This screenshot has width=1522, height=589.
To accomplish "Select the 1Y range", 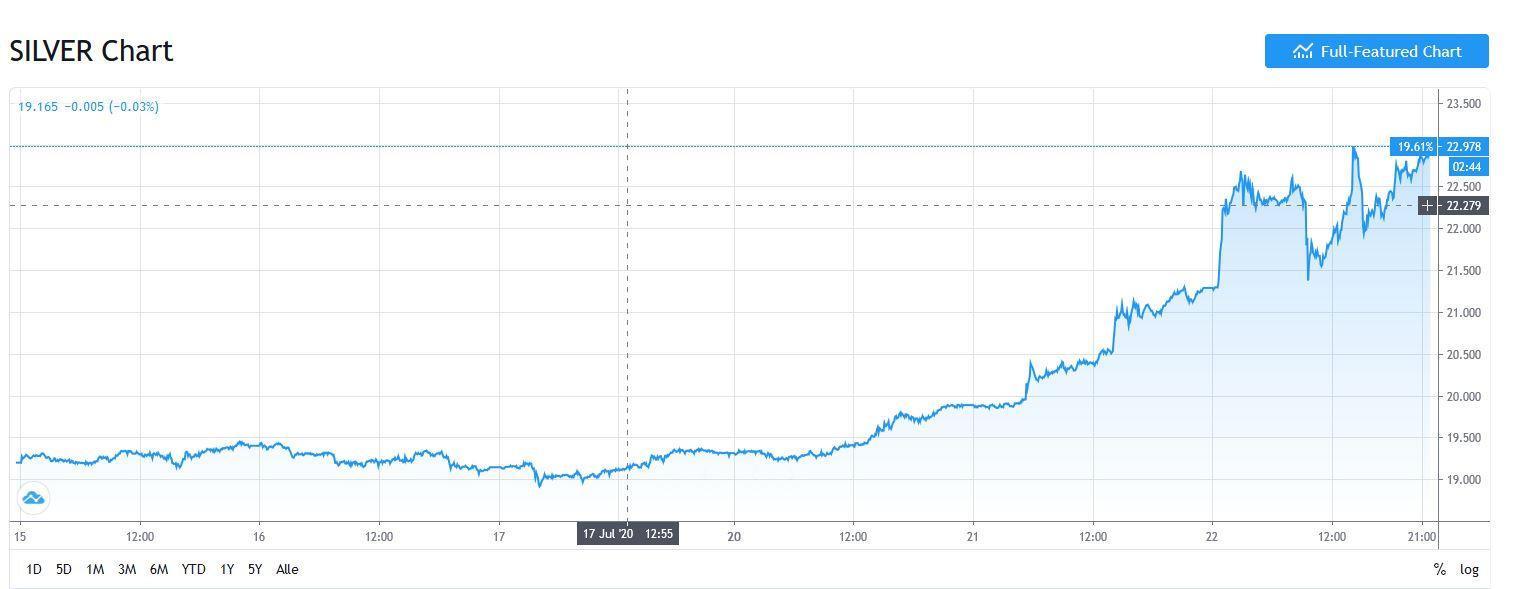I will pyautogui.click(x=227, y=569).
